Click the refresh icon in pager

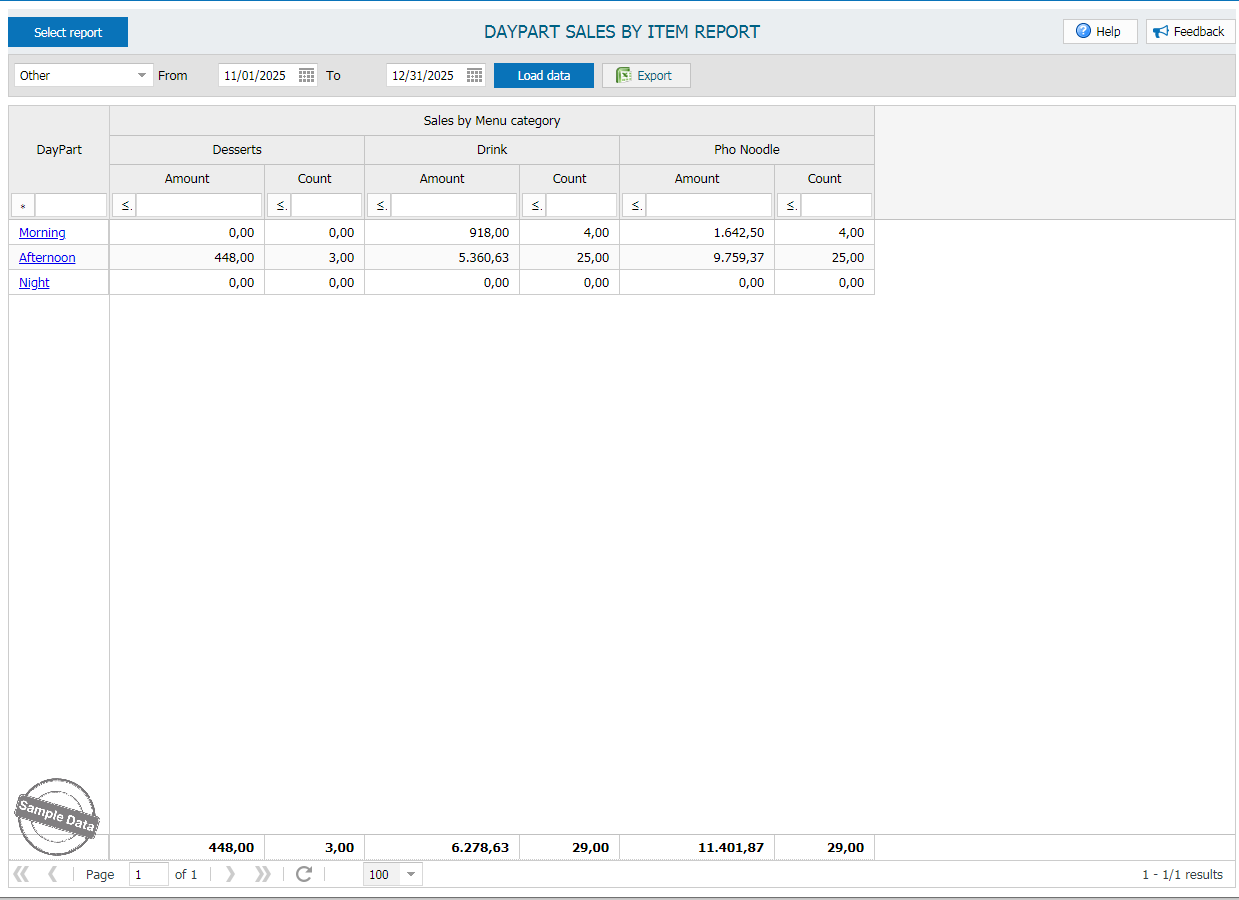304,874
